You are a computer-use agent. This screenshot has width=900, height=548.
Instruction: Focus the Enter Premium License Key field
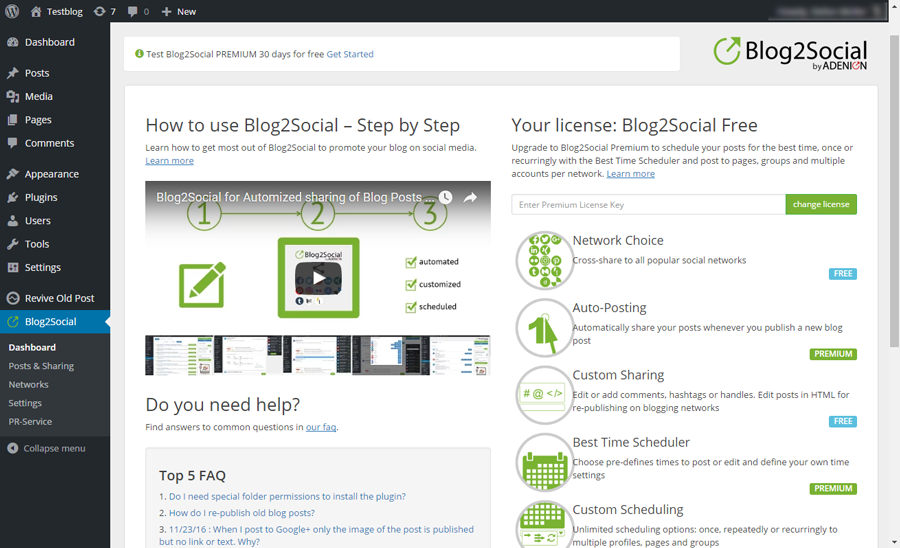(x=648, y=204)
